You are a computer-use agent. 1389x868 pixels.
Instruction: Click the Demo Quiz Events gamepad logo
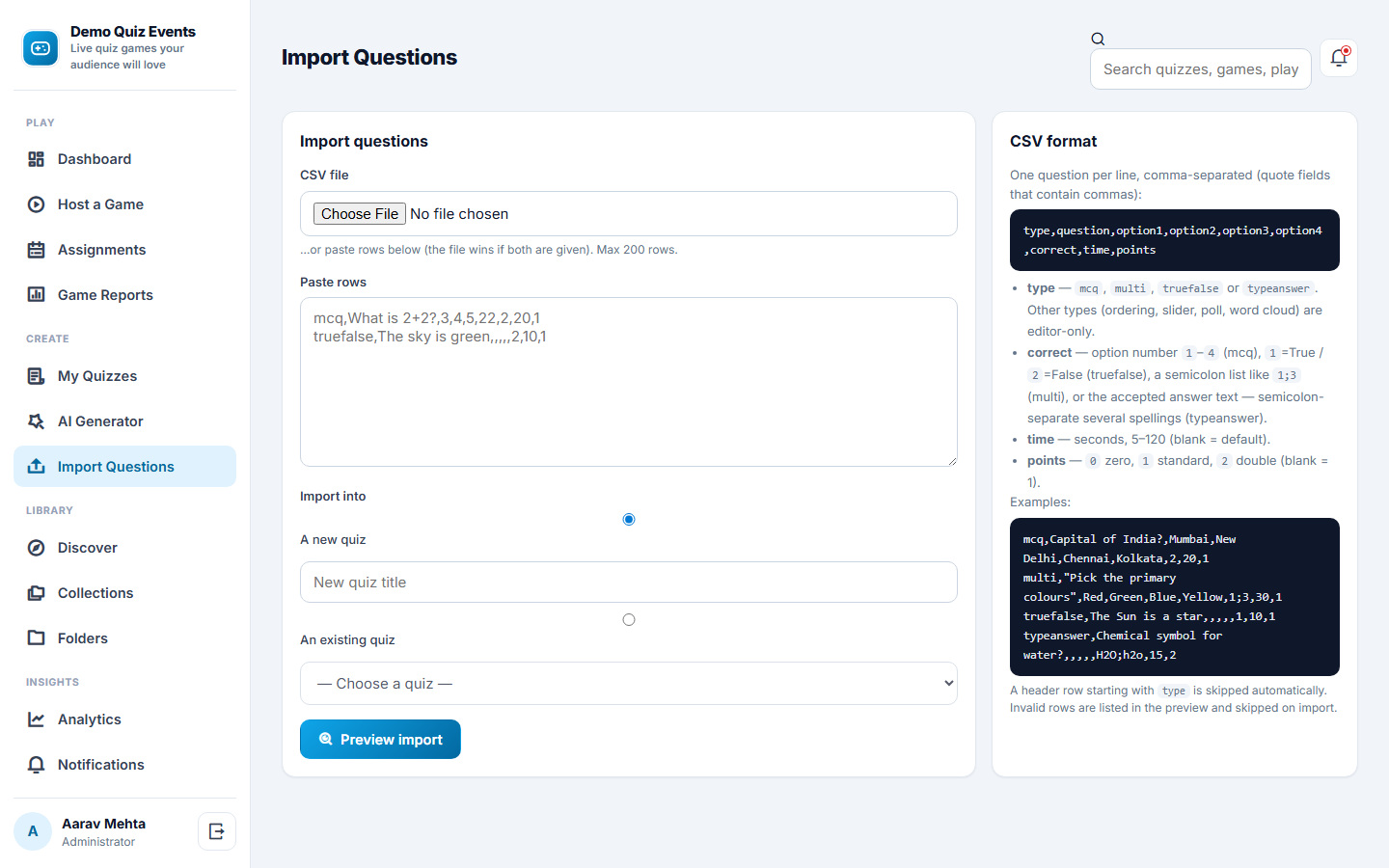(41, 48)
